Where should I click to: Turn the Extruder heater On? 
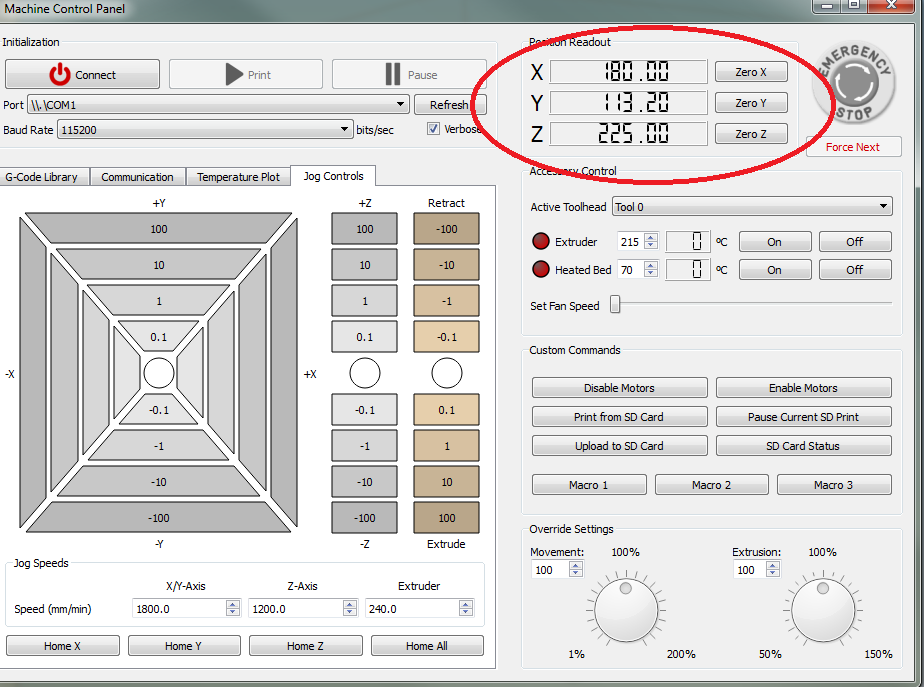pos(774,242)
